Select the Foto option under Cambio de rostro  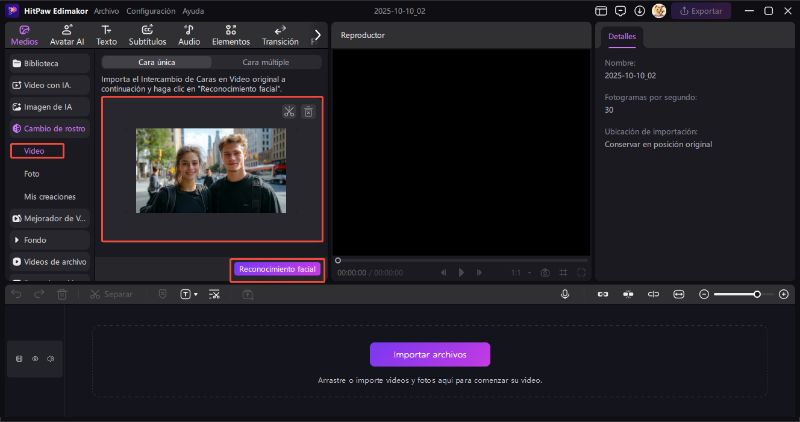pos(32,173)
